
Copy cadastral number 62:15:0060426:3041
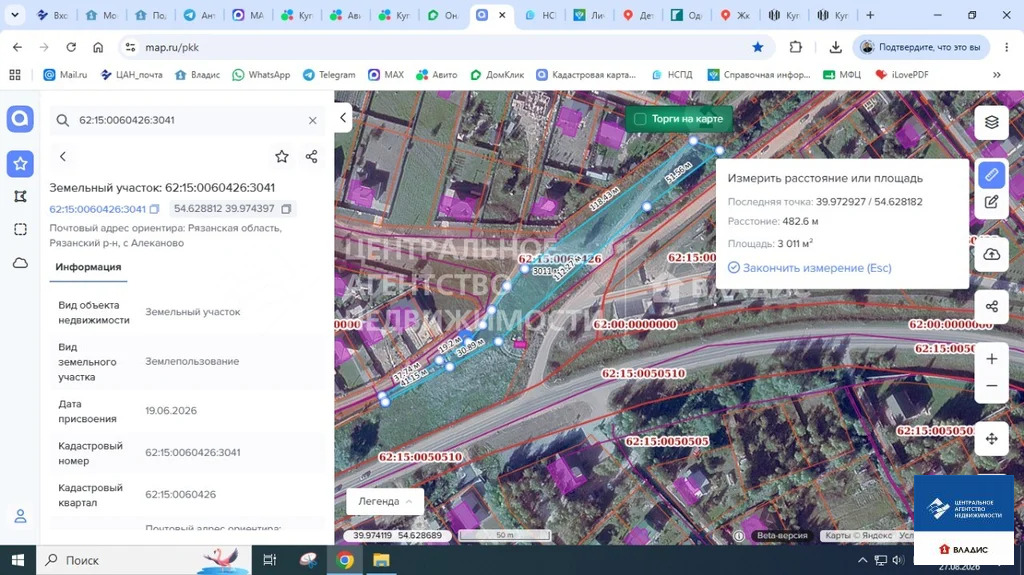[154, 209]
